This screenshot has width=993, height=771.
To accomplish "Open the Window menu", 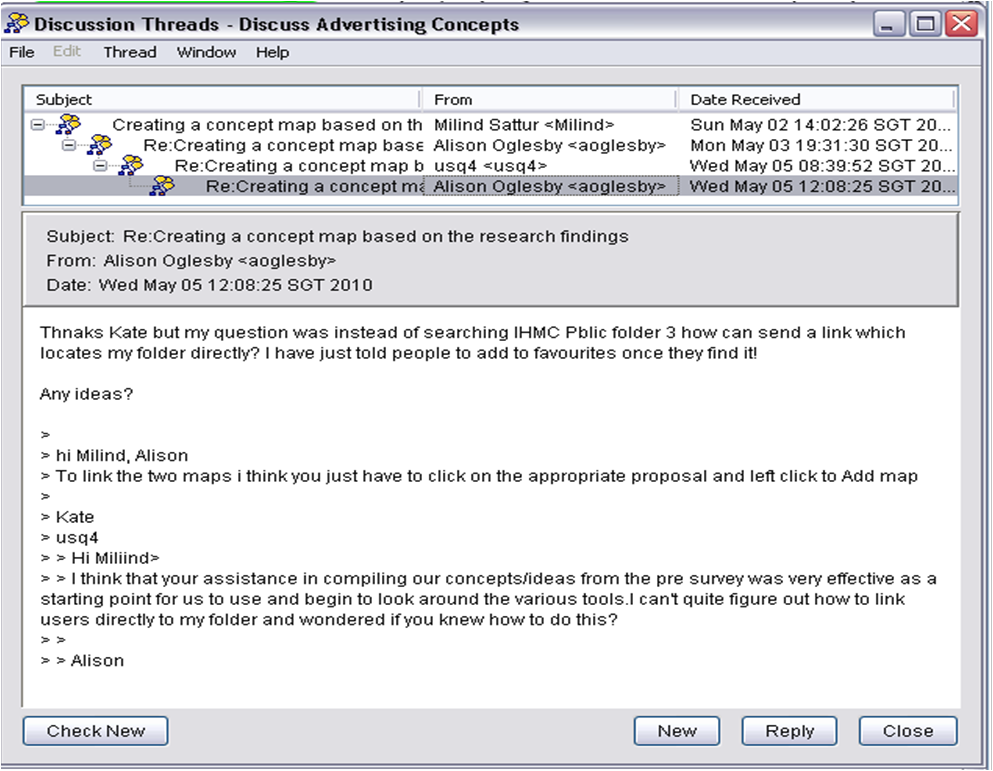I will 206,52.
